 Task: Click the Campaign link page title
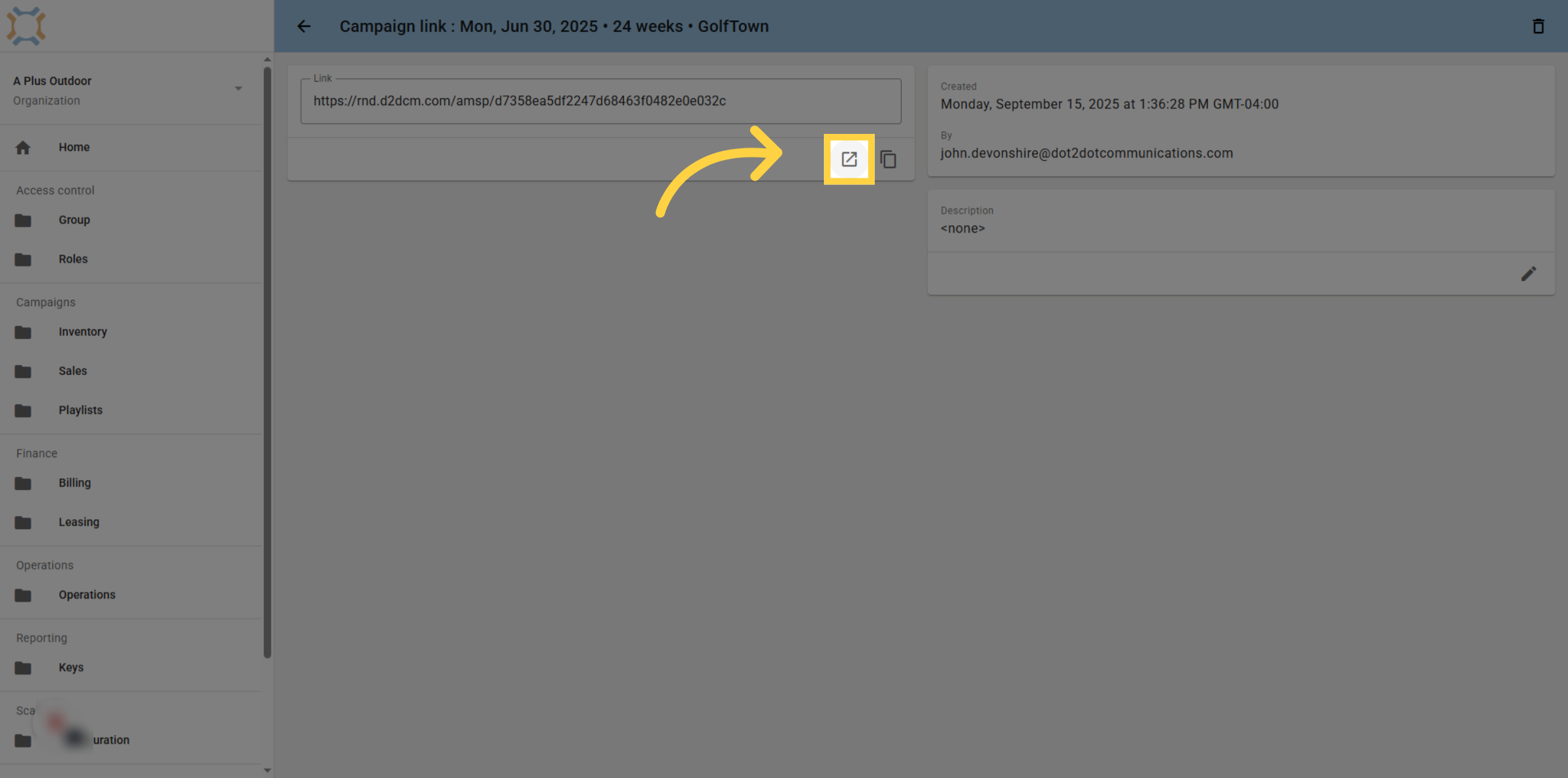[x=554, y=26]
